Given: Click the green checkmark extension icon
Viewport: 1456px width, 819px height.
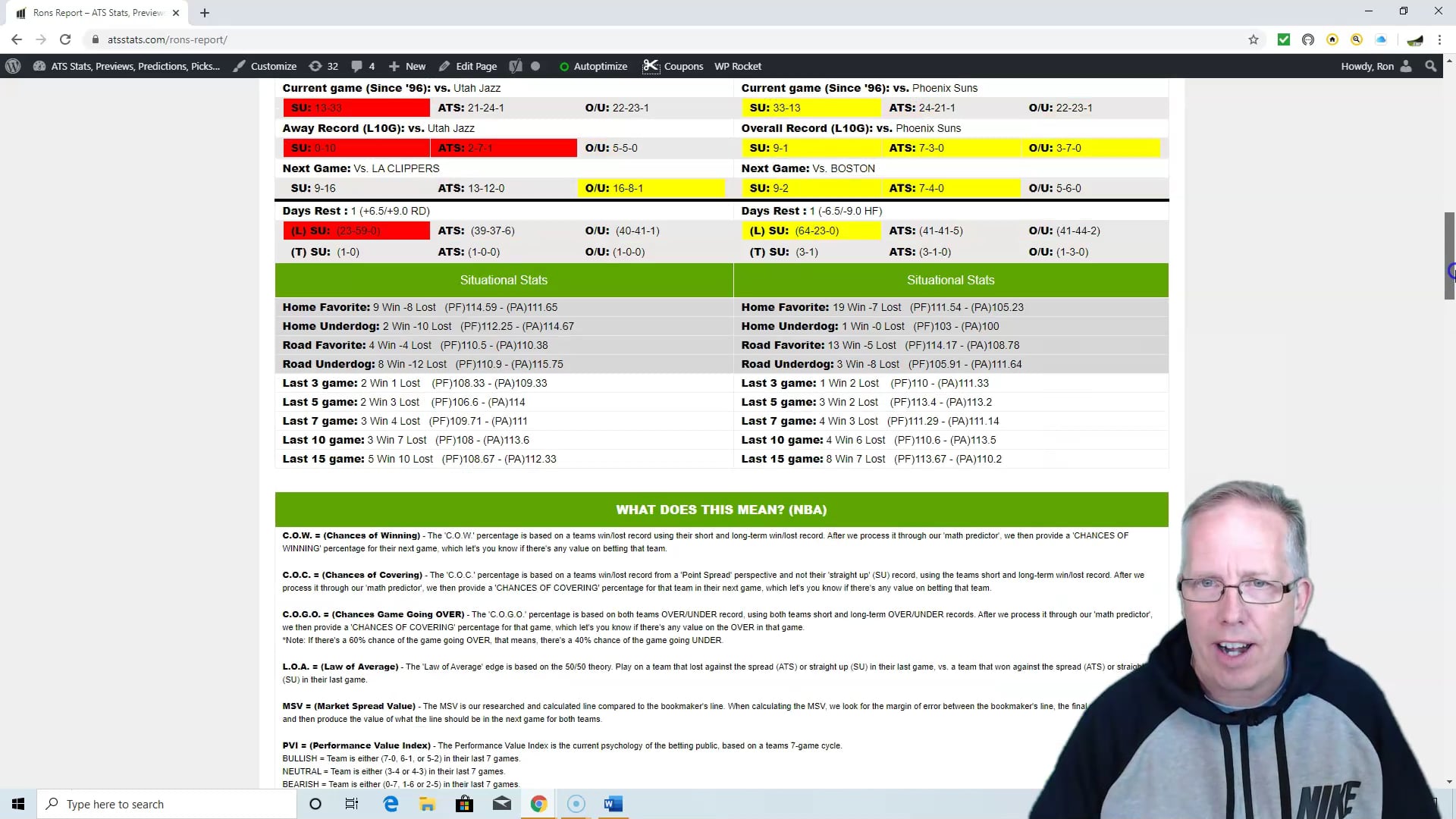Looking at the screenshot, I should click(x=1284, y=39).
